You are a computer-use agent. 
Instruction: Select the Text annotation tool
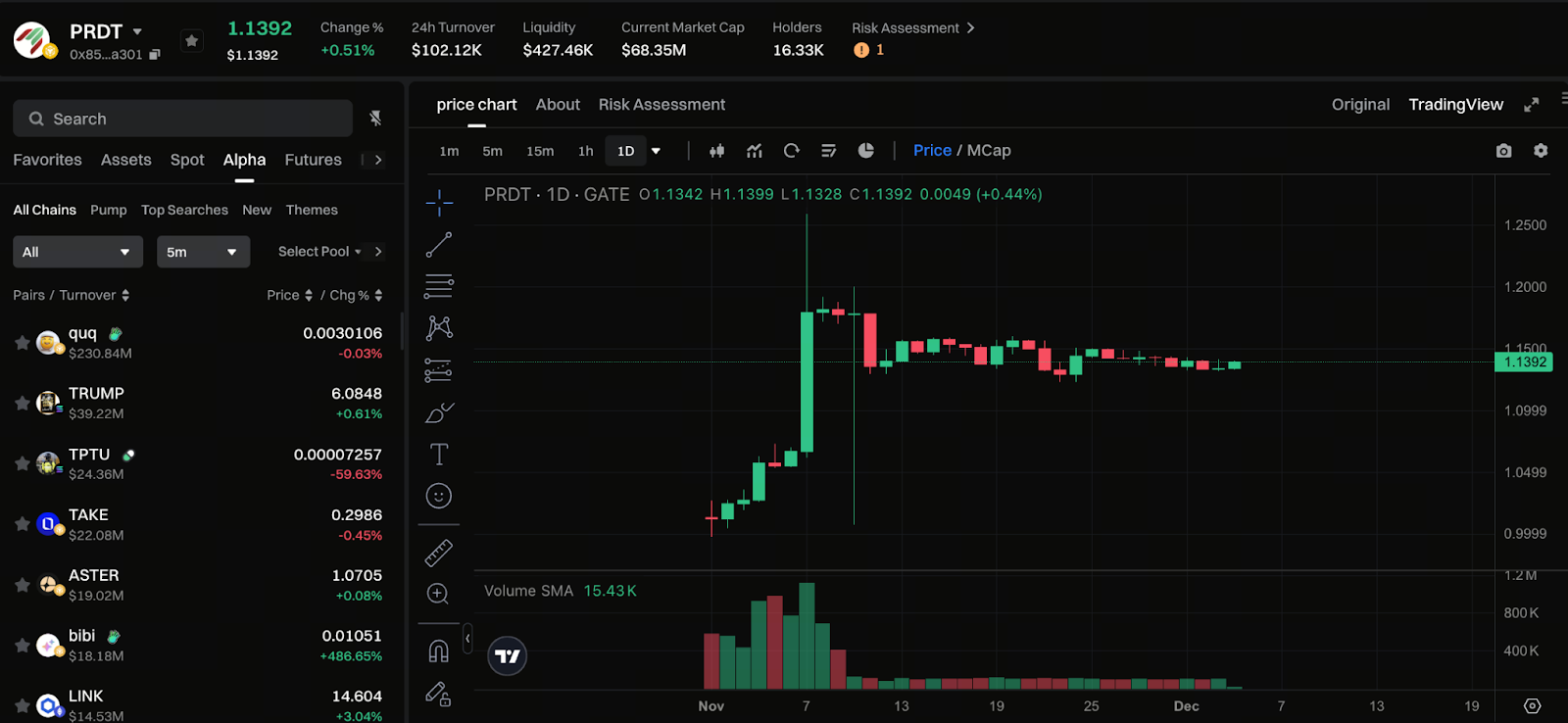point(439,455)
